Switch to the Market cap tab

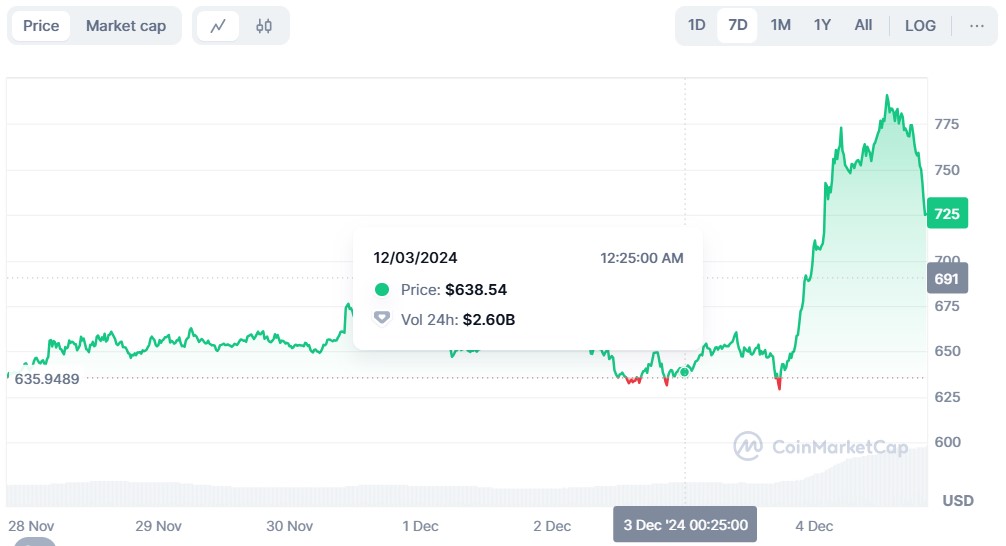pos(126,26)
